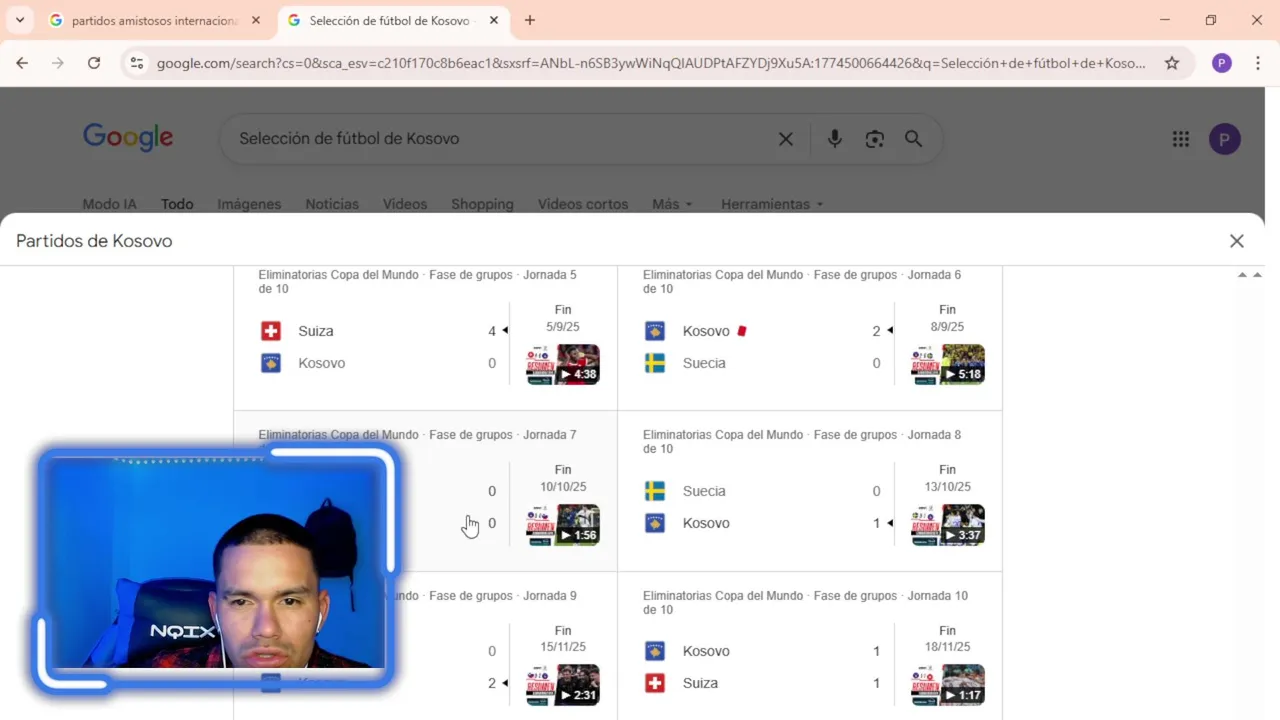Click red card icon next to Kosovo

(x=743, y=331)
